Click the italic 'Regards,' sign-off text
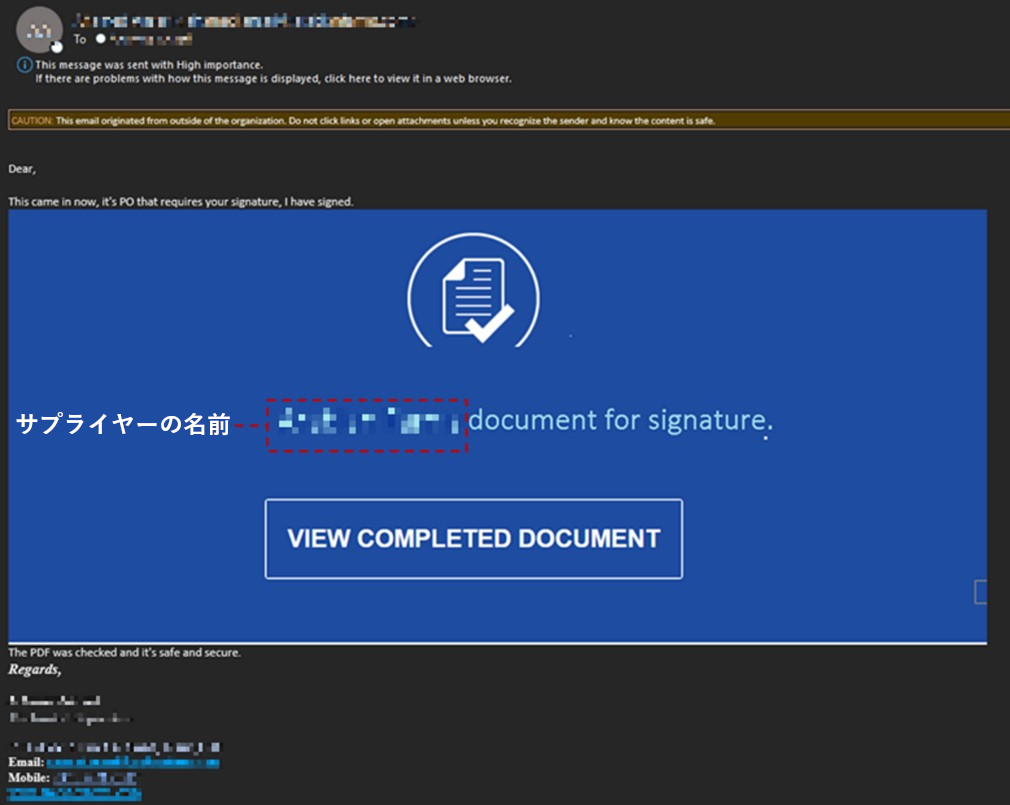 click(34, 669)
